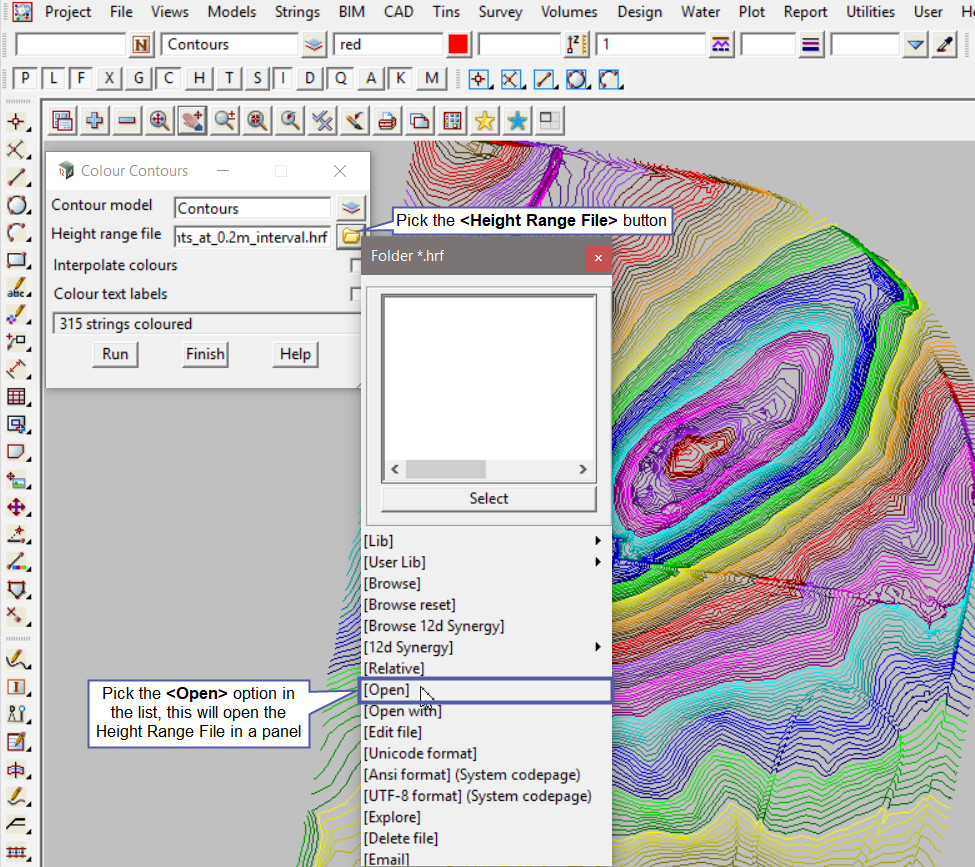
Task: Click the yellow star favourites icon
Action: [x=485, y=121]
